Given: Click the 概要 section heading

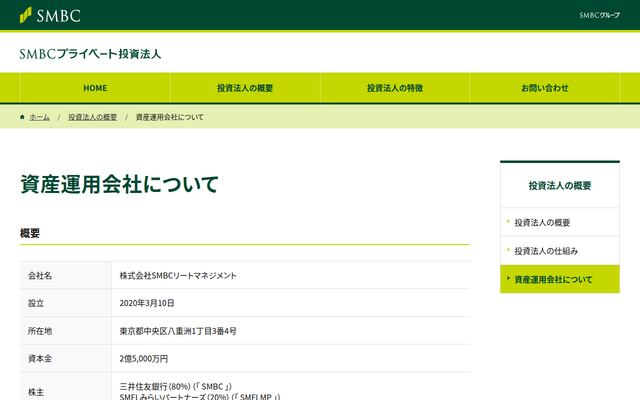Looking at the screenshot, I should [30, 233].
